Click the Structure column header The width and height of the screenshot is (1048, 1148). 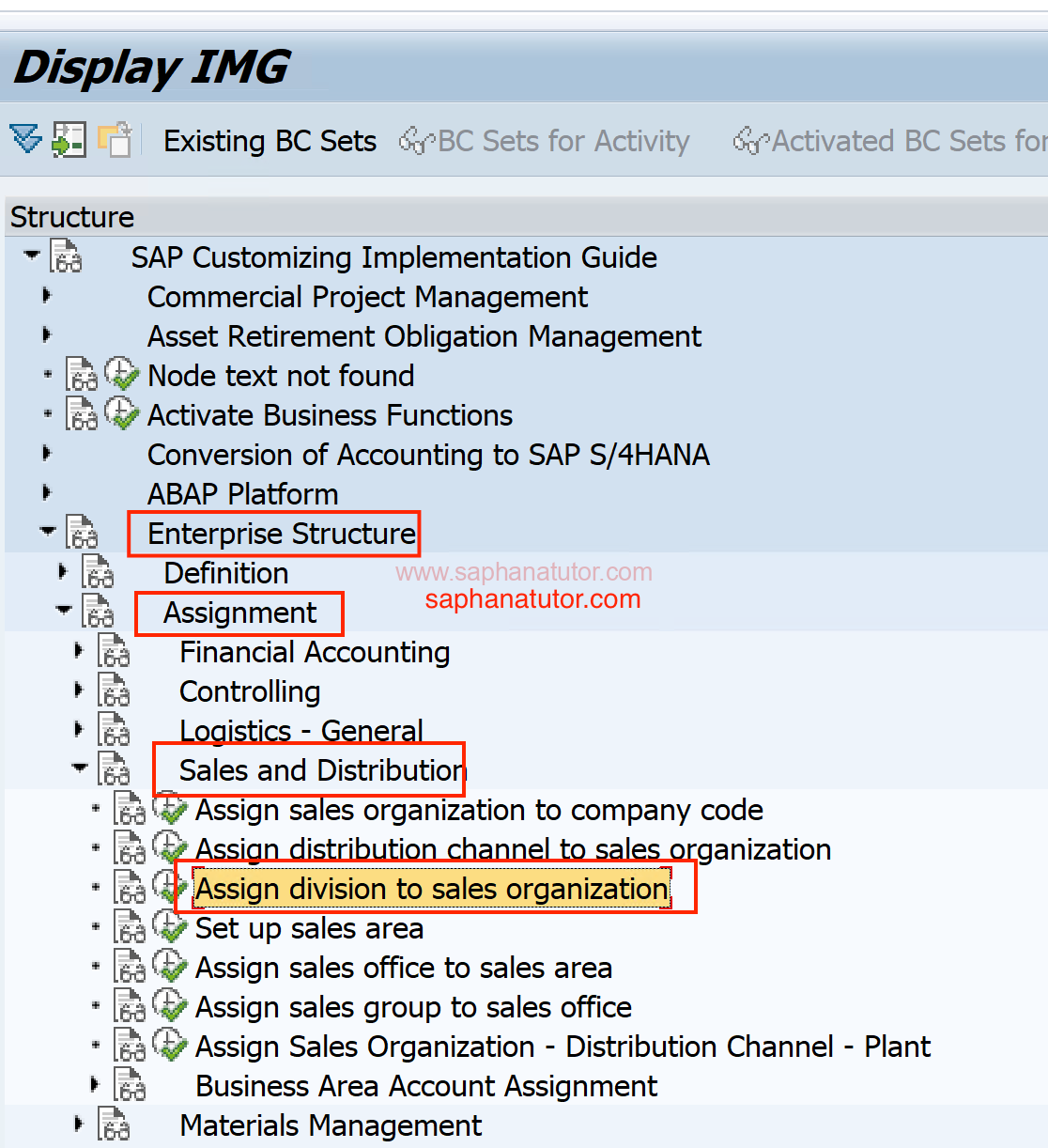526,217
